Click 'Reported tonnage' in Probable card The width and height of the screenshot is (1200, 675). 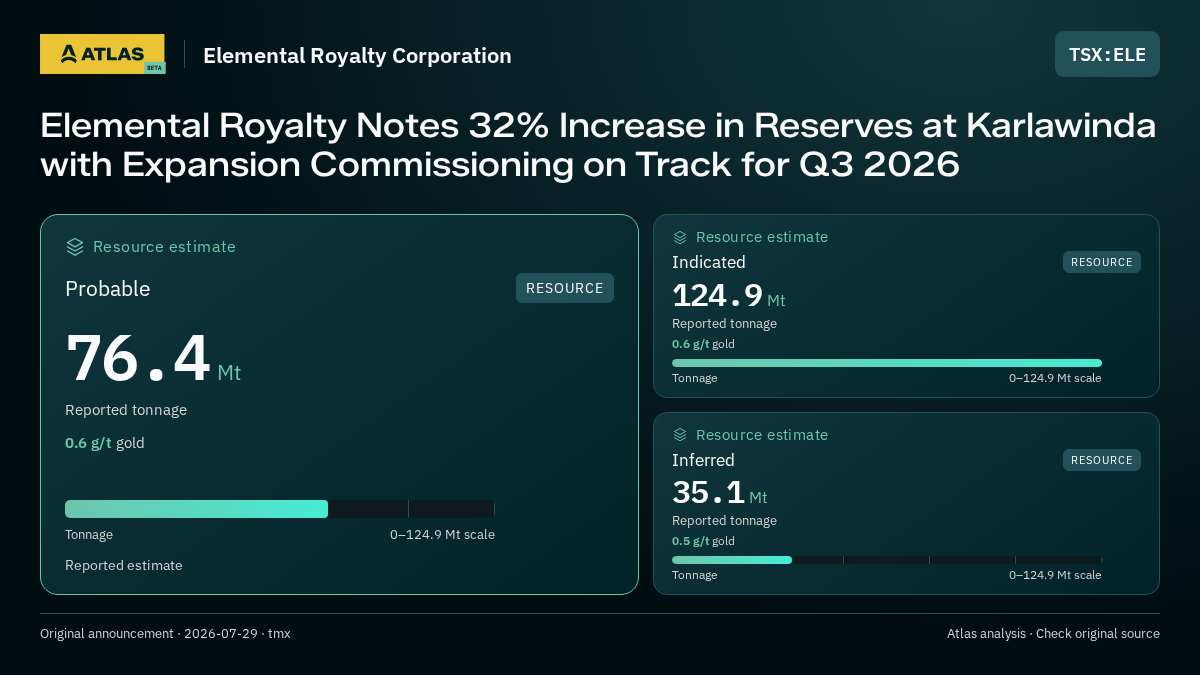126,410
